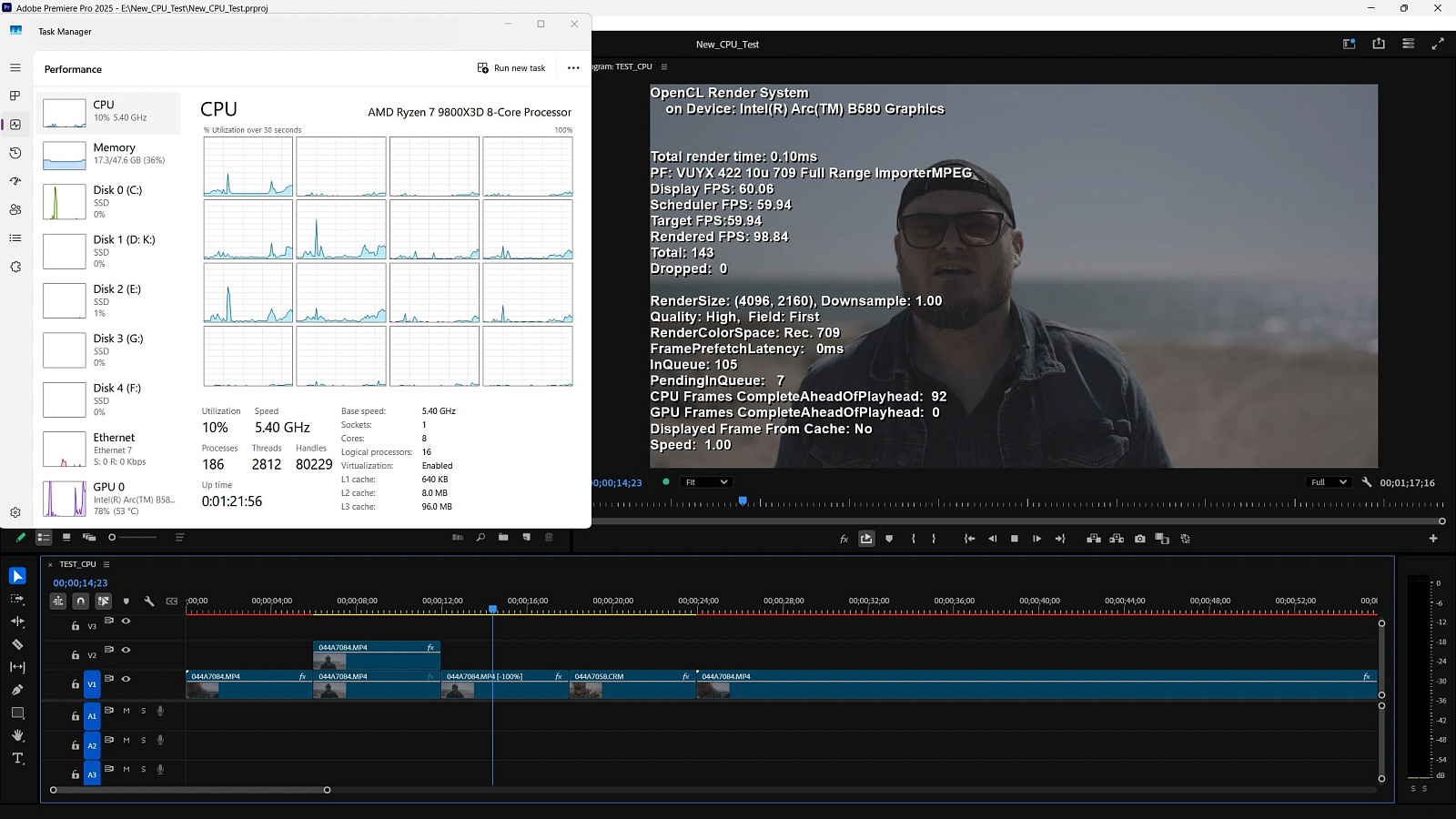The image size is (1456, 819).
Task: Toggle V2 track output eye
Action: click(x=126, y=650)
